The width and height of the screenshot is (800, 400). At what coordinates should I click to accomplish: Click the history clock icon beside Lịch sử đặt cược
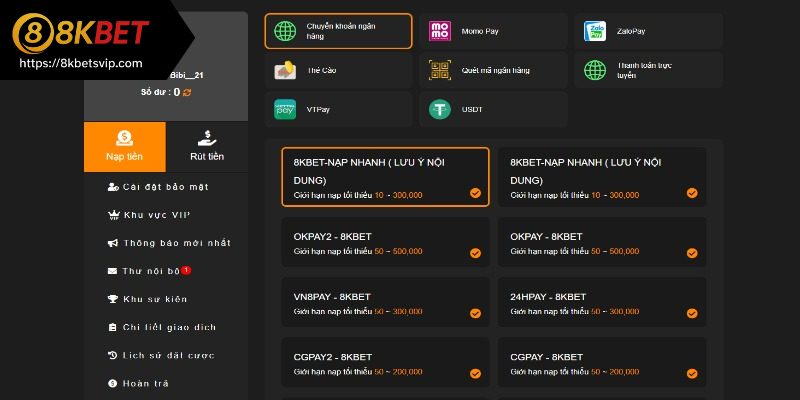click(x=113, y=355)
